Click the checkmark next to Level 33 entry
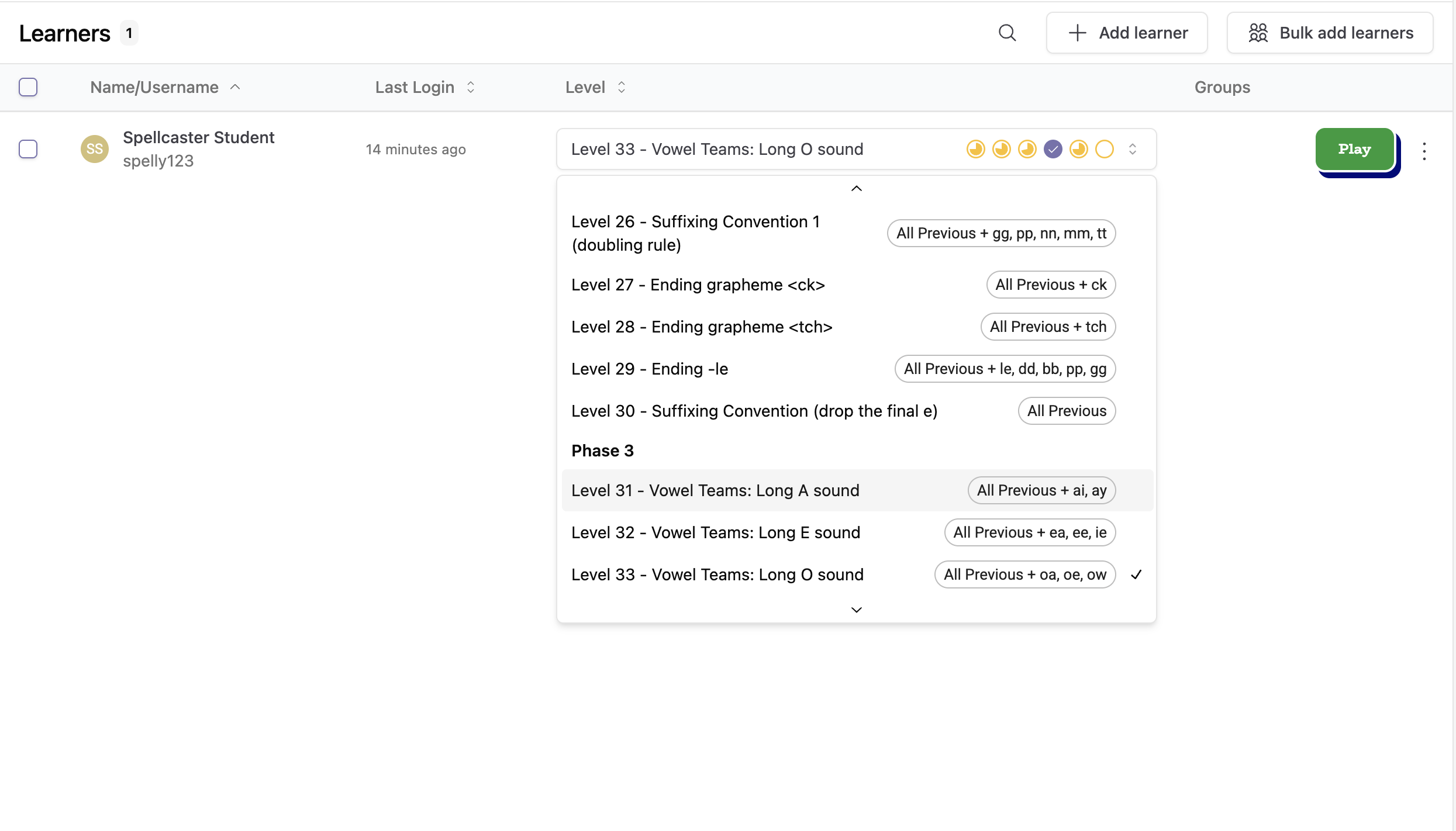Image resolution: width=1456 pixels, height=831 pixels. pos(1136,574)
